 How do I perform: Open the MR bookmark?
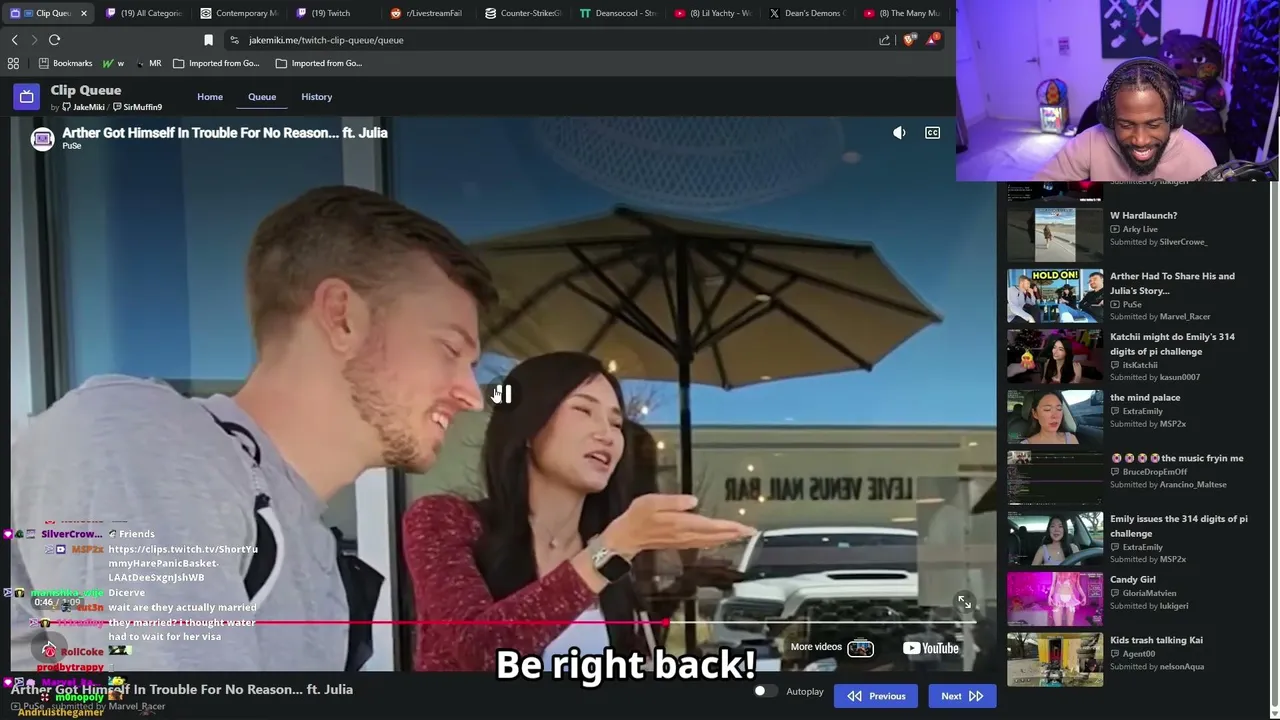pos(148,63)
